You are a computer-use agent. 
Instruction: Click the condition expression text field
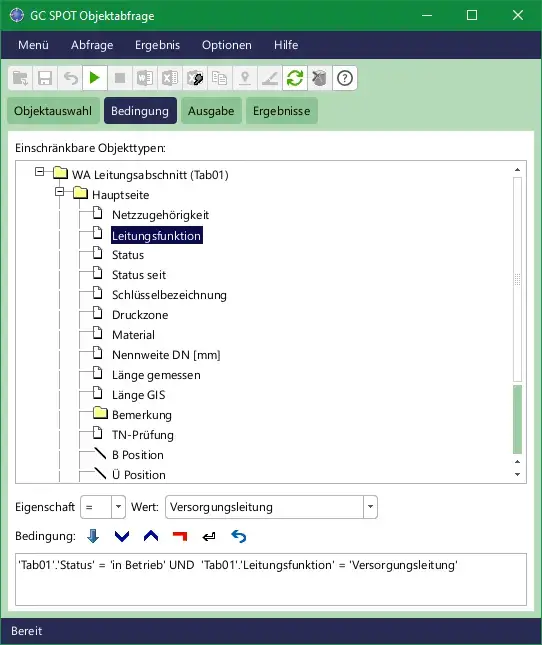click(271, 579)
